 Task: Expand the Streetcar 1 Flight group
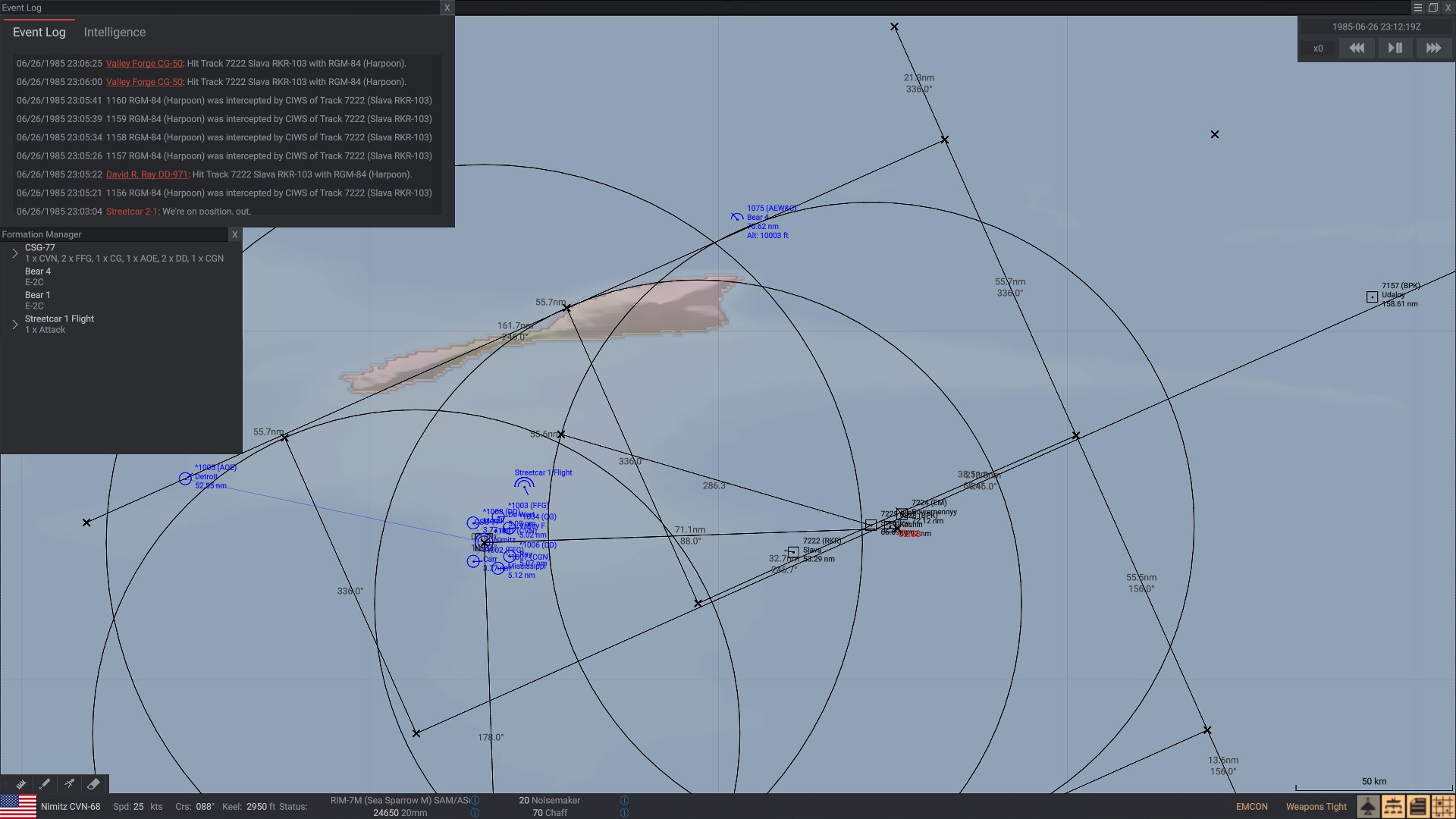tap(14, 325)
